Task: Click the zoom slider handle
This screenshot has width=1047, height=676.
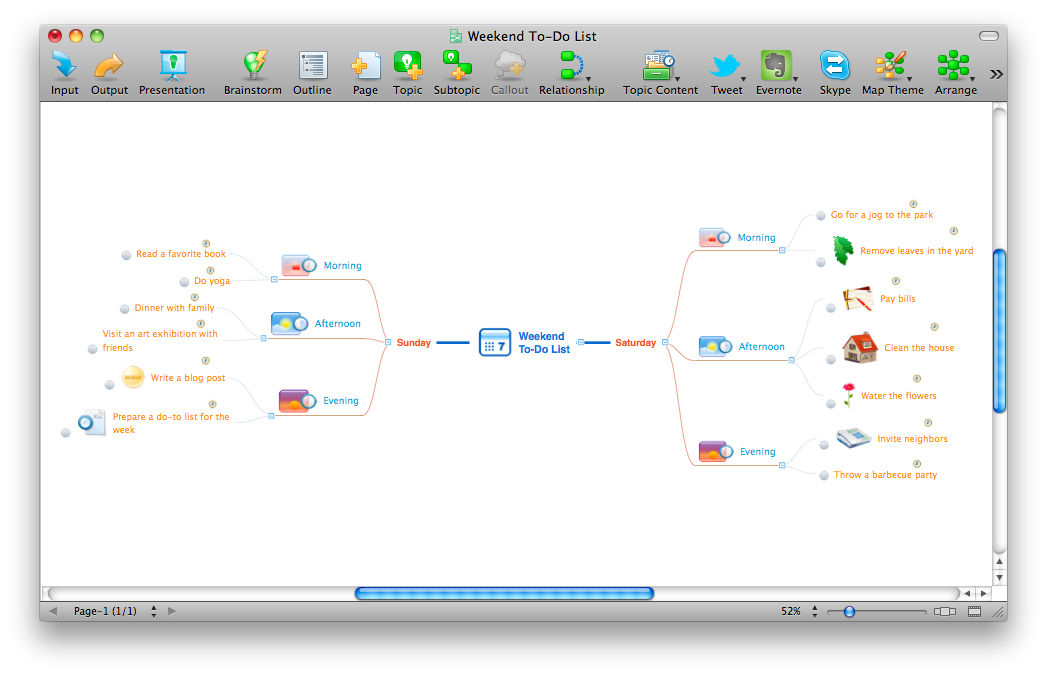Action: 849,611
